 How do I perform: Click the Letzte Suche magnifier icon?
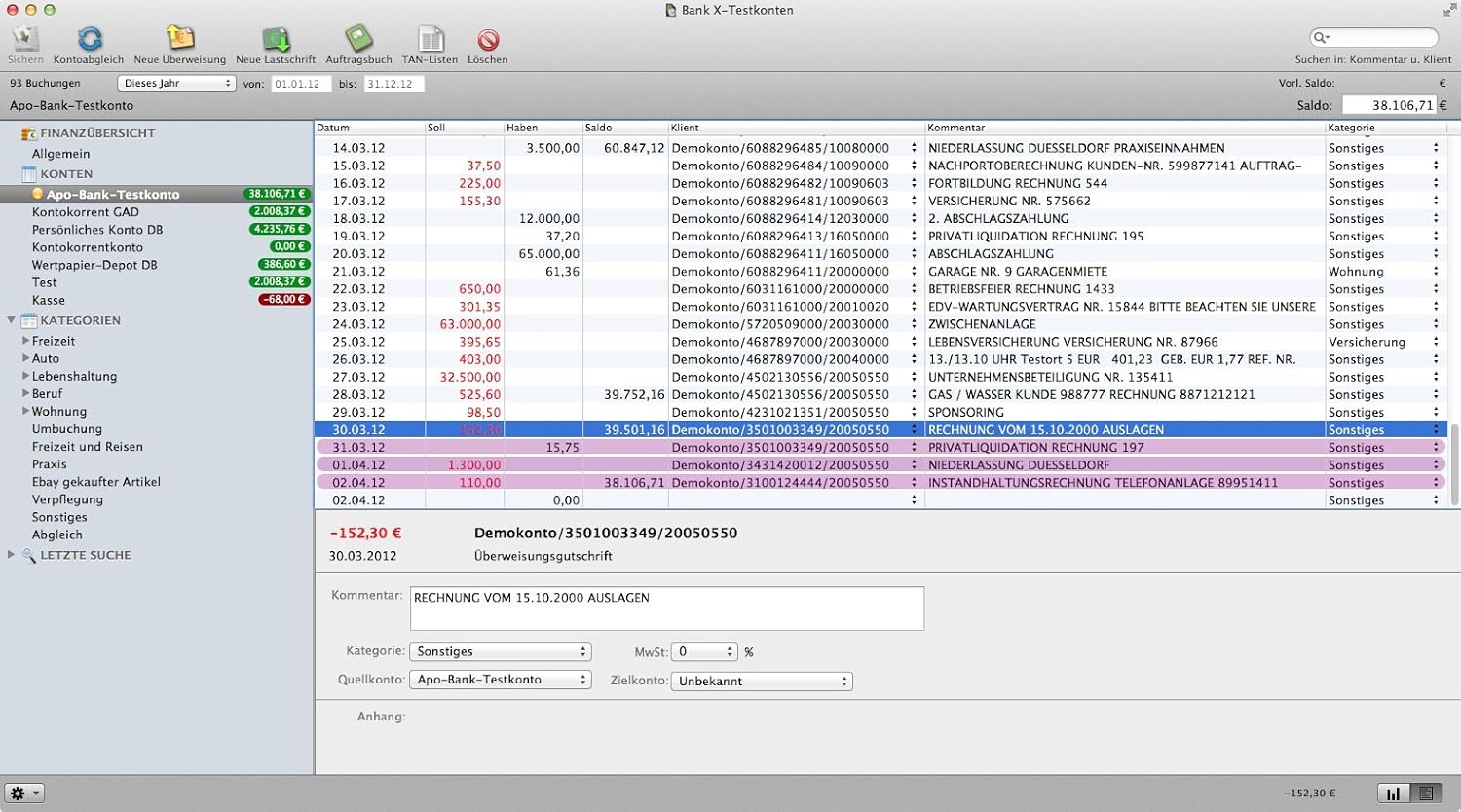point(29,555)
